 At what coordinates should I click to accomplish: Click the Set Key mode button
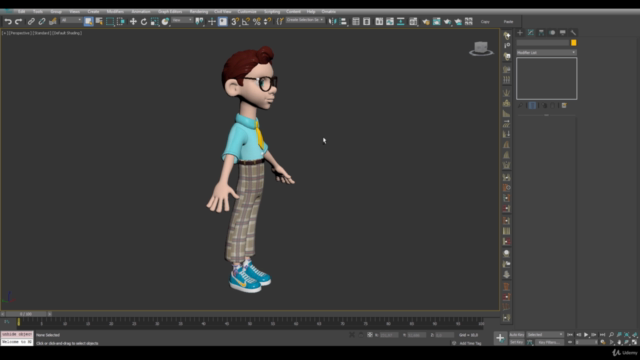click(517, 342)
